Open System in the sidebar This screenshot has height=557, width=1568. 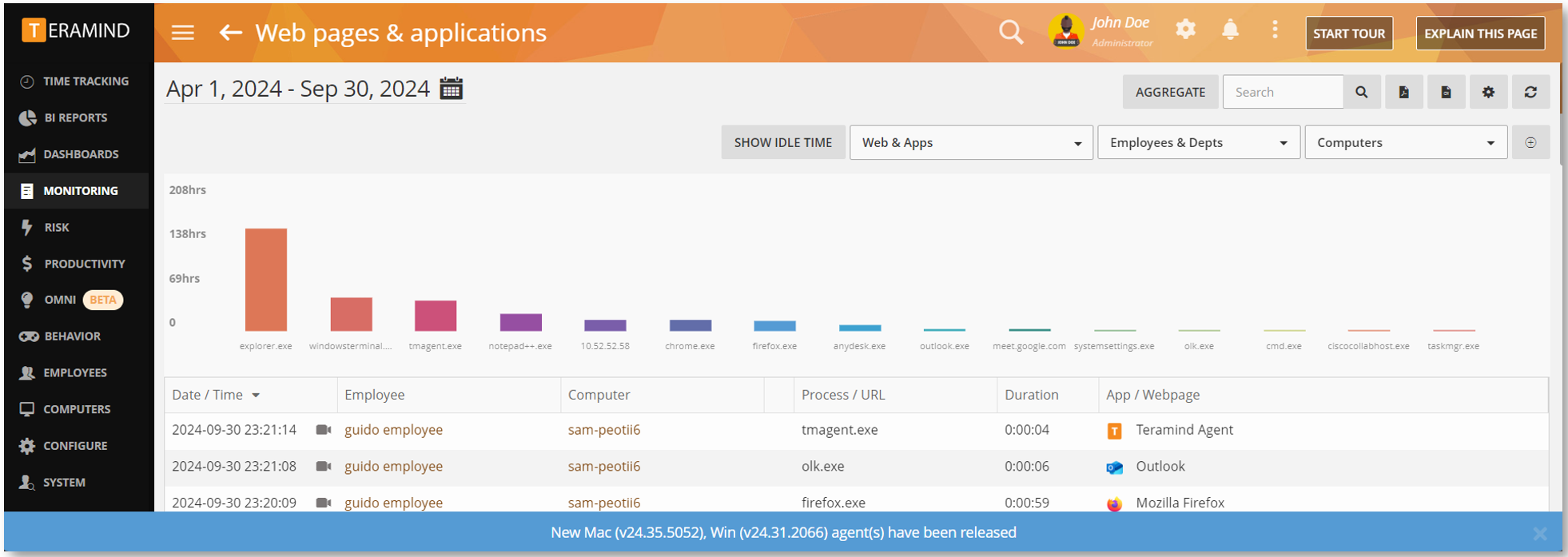click(77, 482)
